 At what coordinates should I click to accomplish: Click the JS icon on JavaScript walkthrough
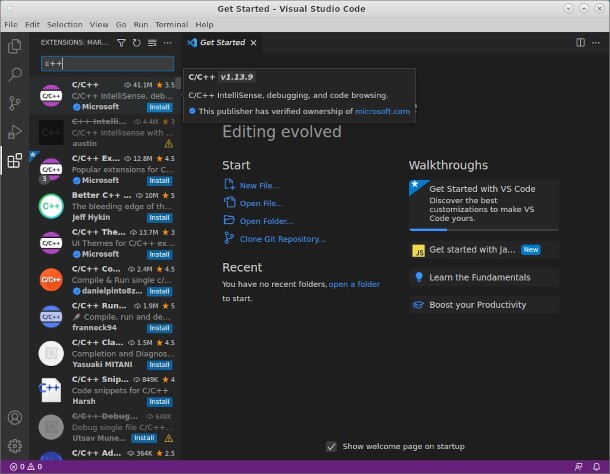pyautogui.click(x=419, y=251)
